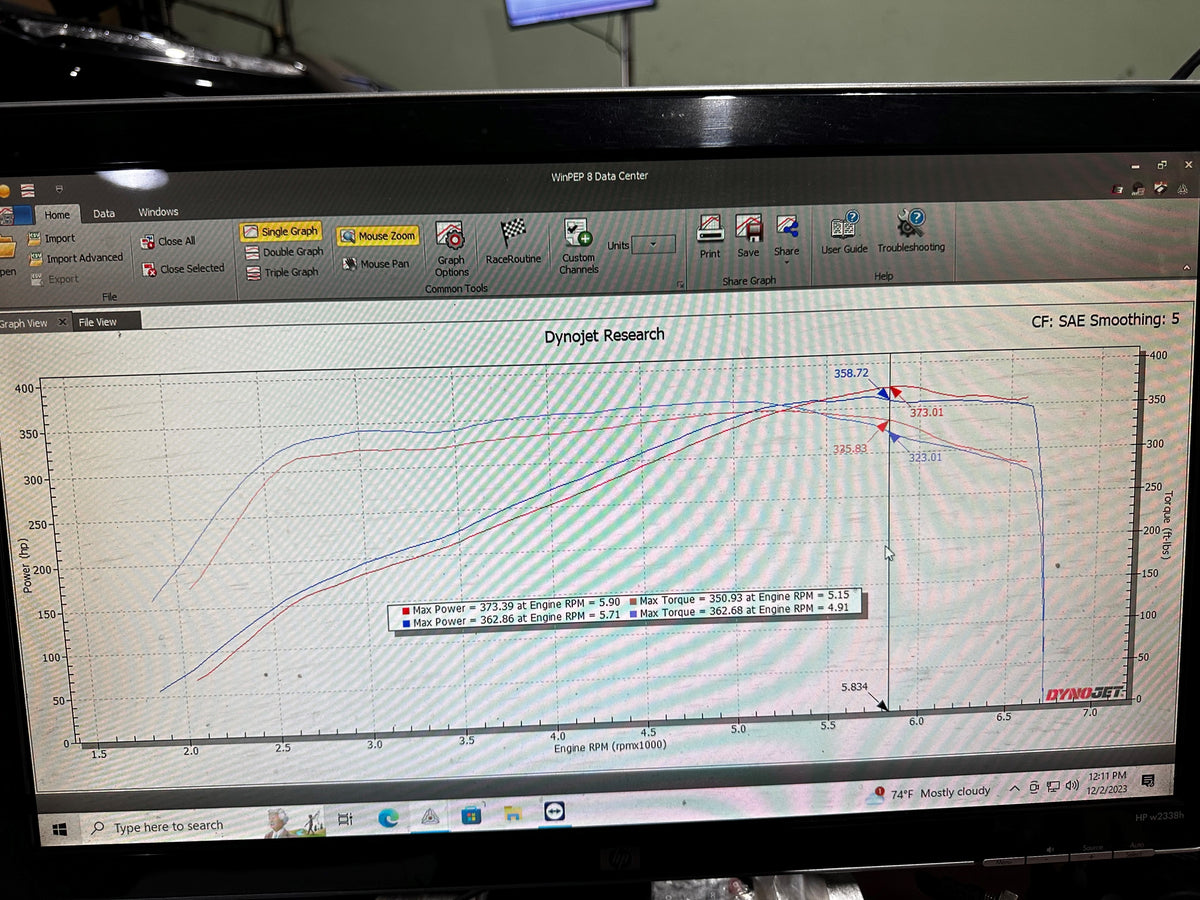Open Troubleshooting help icon
The width and height of the screenshot is (1200, 900).
pos(911,222)
